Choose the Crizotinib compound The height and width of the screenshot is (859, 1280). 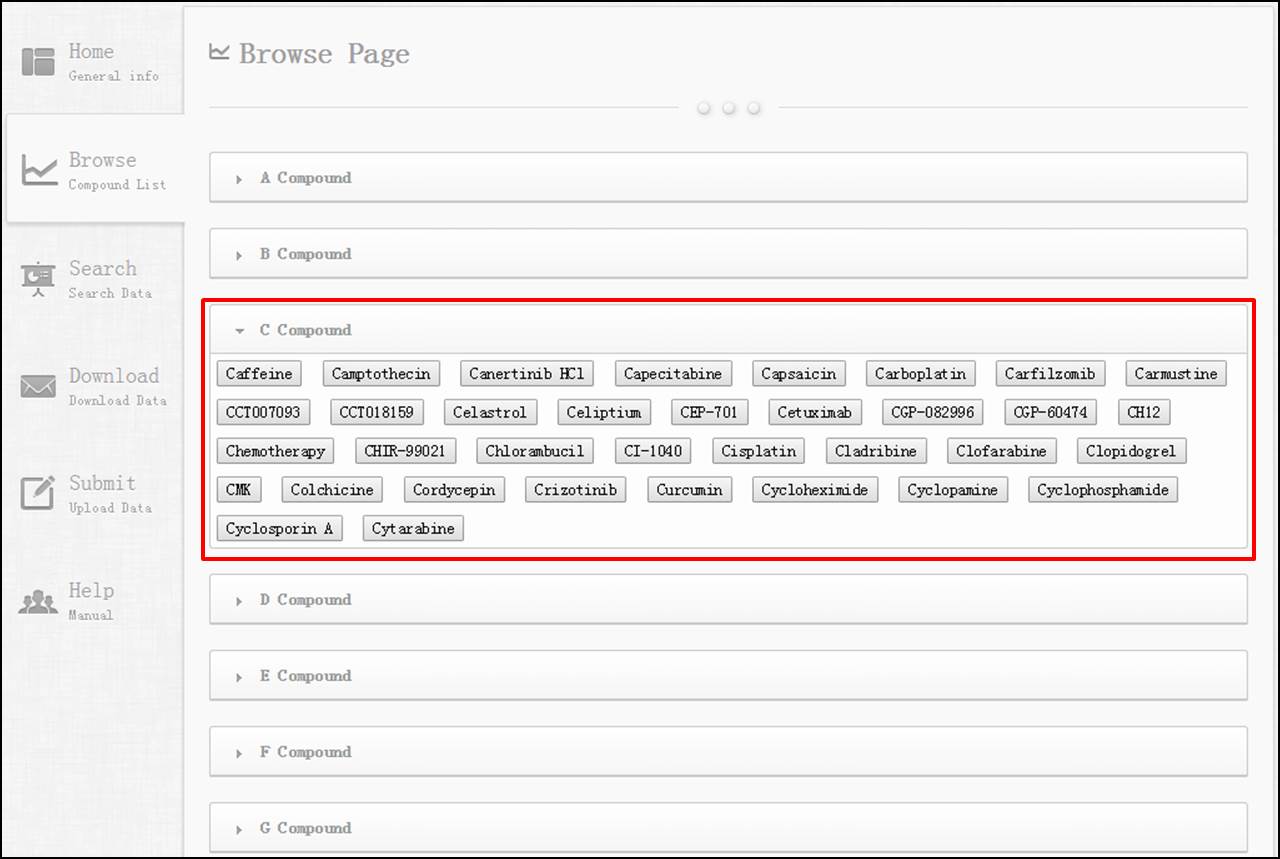tap(576, 490)
